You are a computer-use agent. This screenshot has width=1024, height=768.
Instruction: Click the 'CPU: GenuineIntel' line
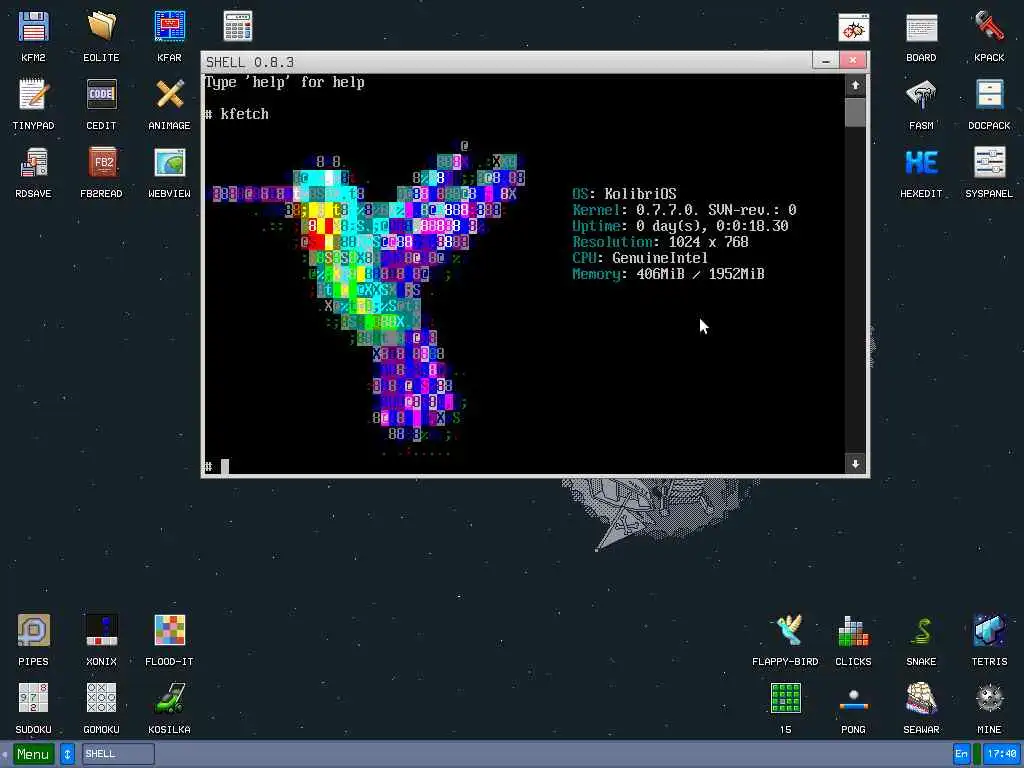[x=640, y=258]
